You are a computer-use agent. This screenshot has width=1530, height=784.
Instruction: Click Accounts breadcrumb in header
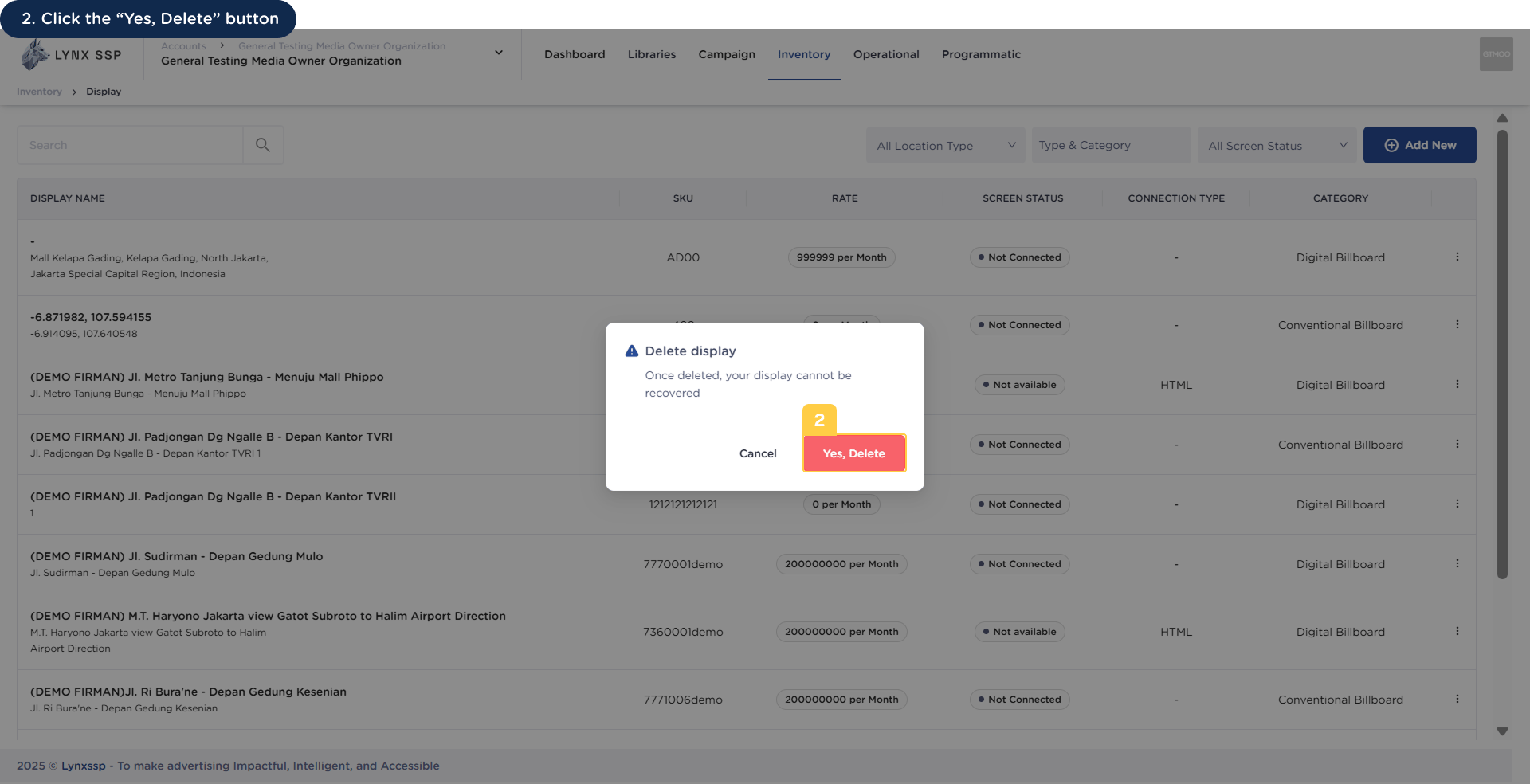183,46
